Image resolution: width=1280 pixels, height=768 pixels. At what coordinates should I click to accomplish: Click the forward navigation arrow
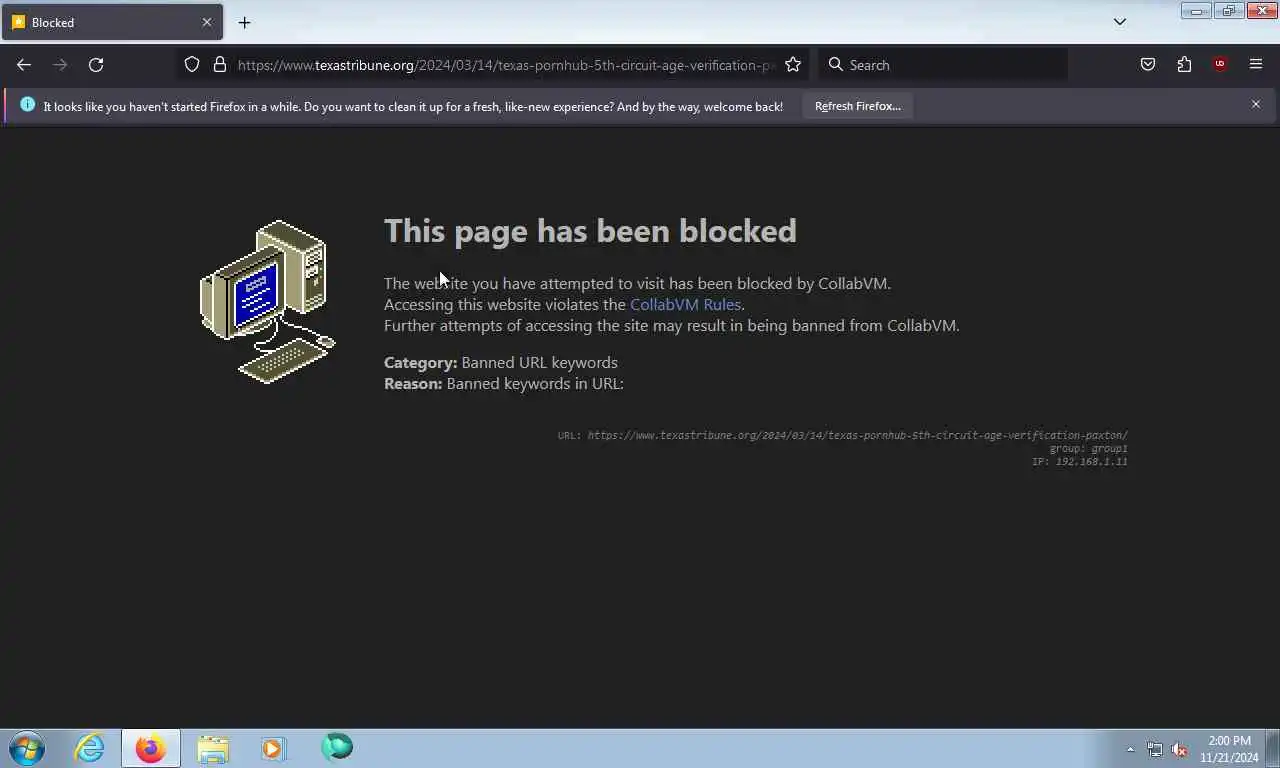pyautogui.click(x=60, y=65)
